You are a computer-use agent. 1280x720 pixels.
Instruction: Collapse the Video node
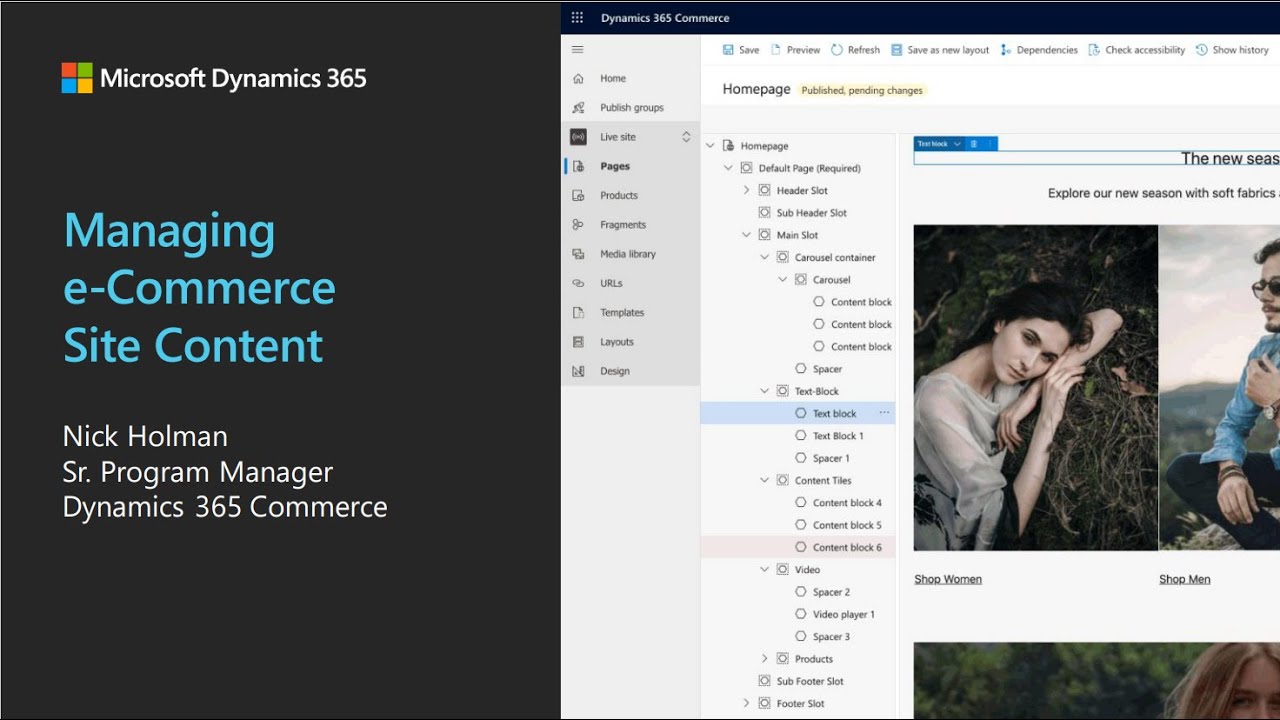[764, 569]
